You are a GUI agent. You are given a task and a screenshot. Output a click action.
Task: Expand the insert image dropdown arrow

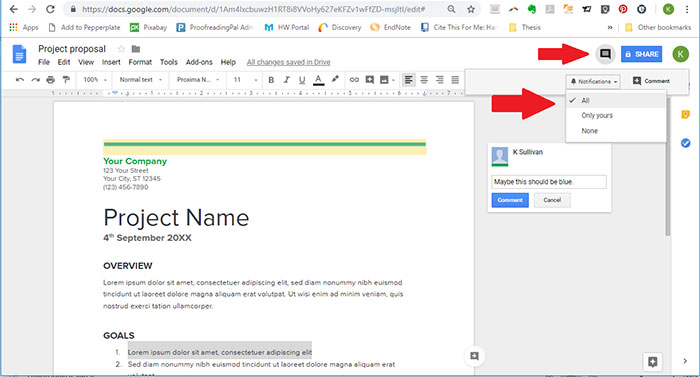(x=393, y=80)
